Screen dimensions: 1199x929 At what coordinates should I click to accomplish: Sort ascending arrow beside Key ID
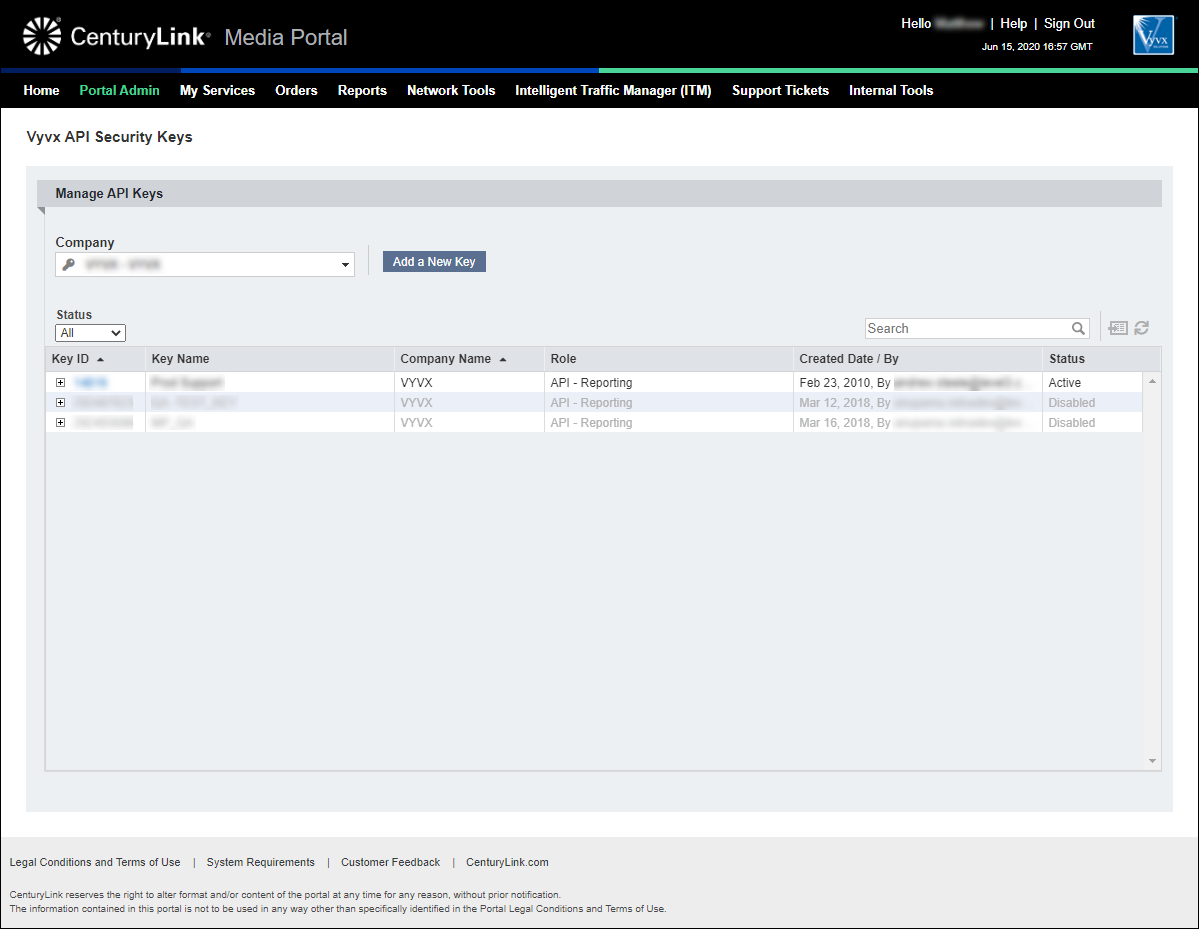coord(100,359)
